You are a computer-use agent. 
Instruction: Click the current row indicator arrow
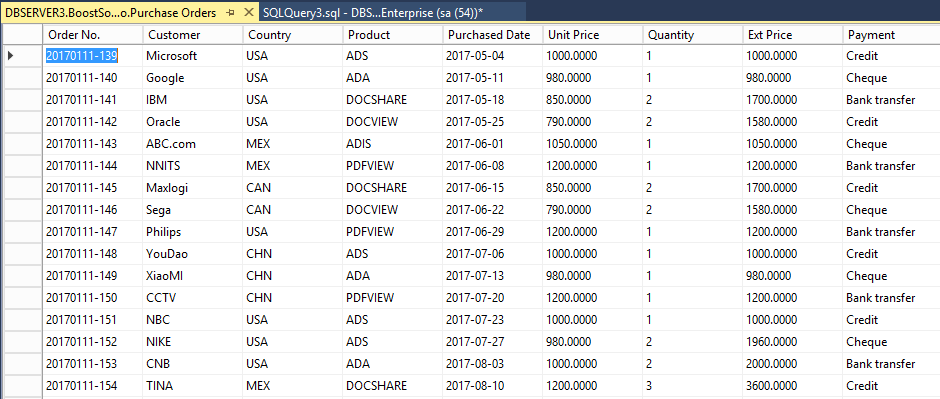[11, 56]
